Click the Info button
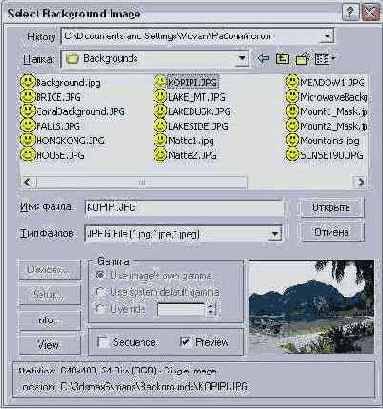The height and width of the screenshot is (409, 383). [x=49, y=320]
